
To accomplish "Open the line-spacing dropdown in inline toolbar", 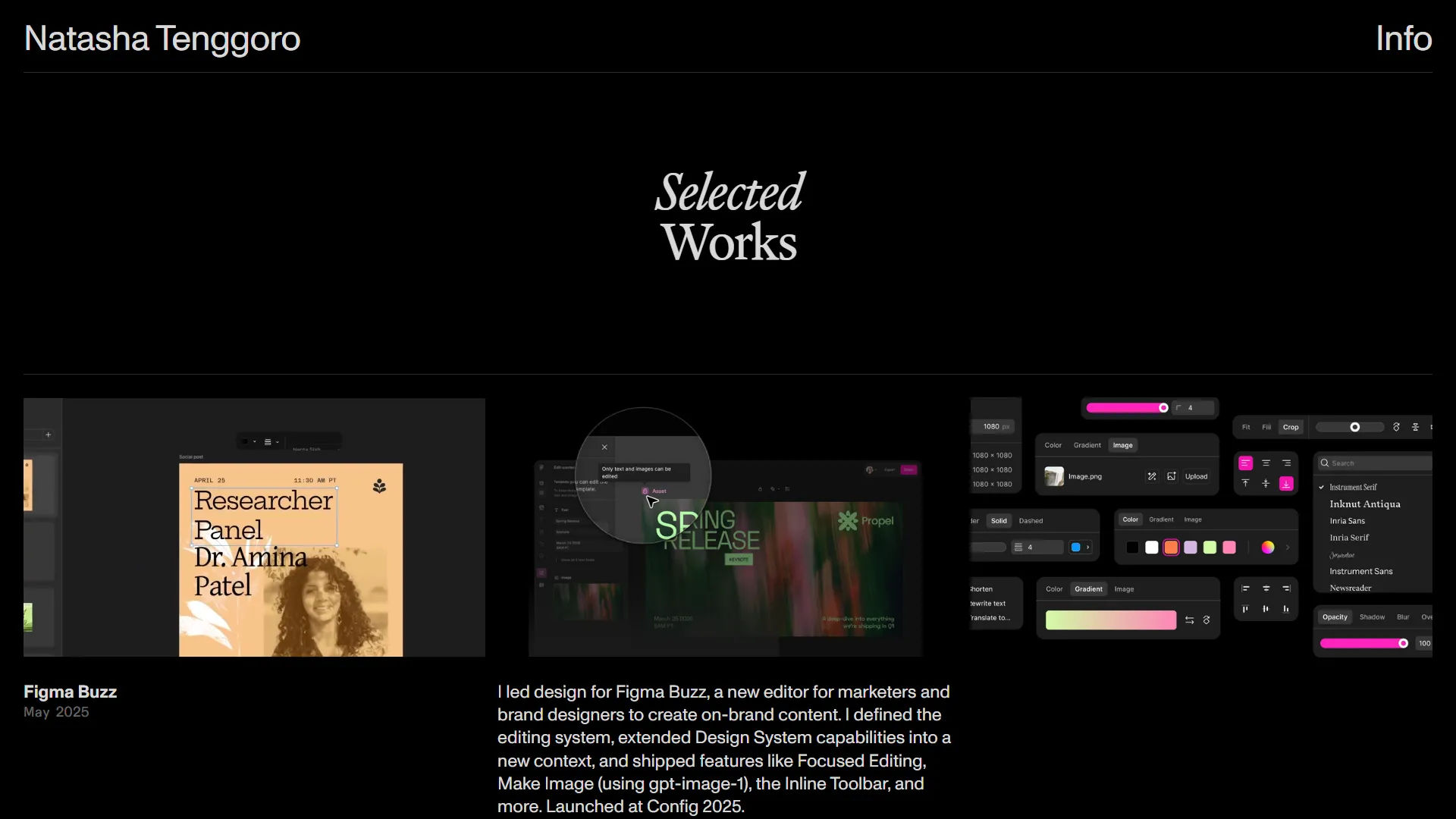I will point(271,442).
